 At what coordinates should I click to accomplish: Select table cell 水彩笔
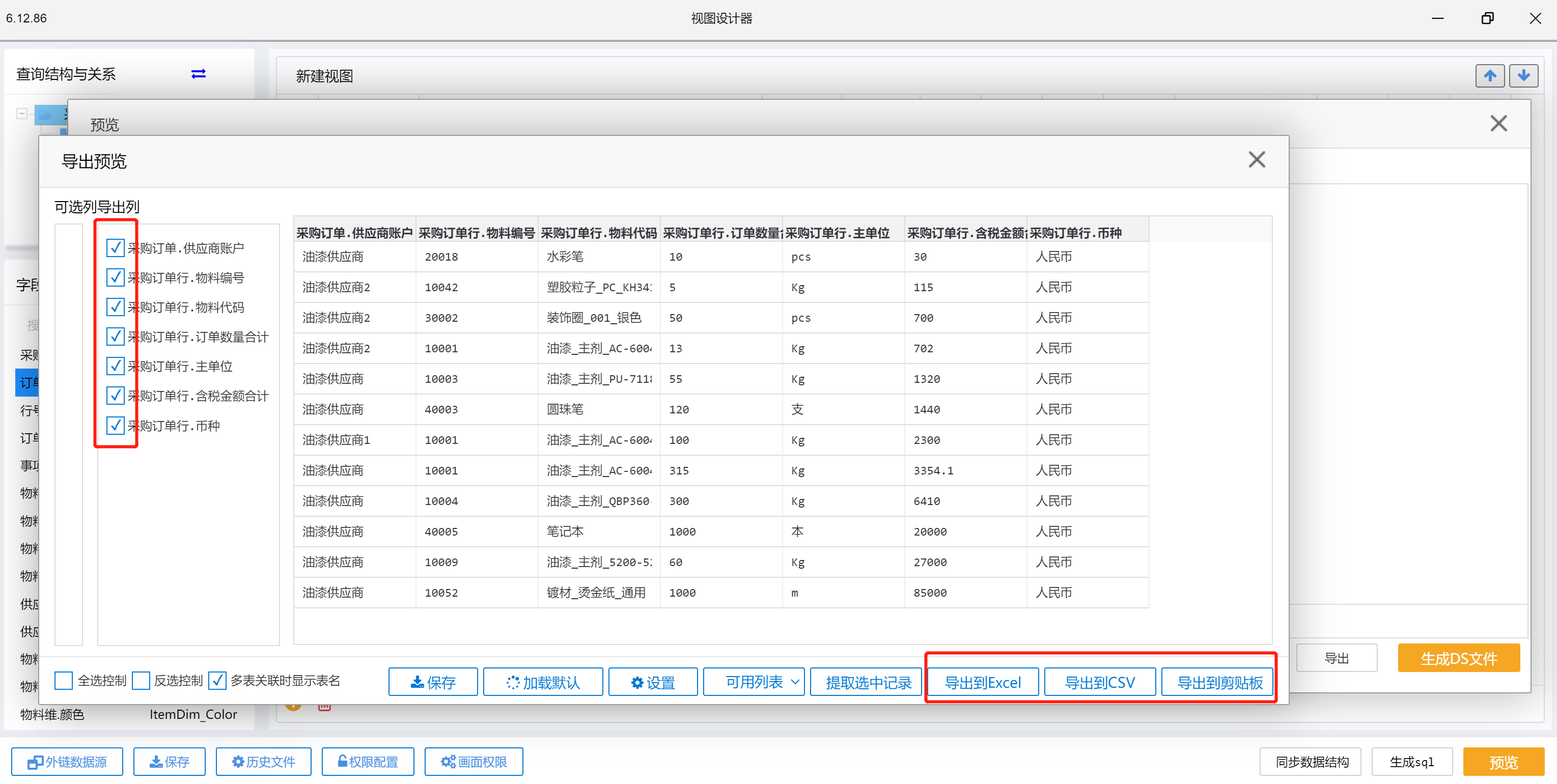pyautogui.click(x=599, y=257)
